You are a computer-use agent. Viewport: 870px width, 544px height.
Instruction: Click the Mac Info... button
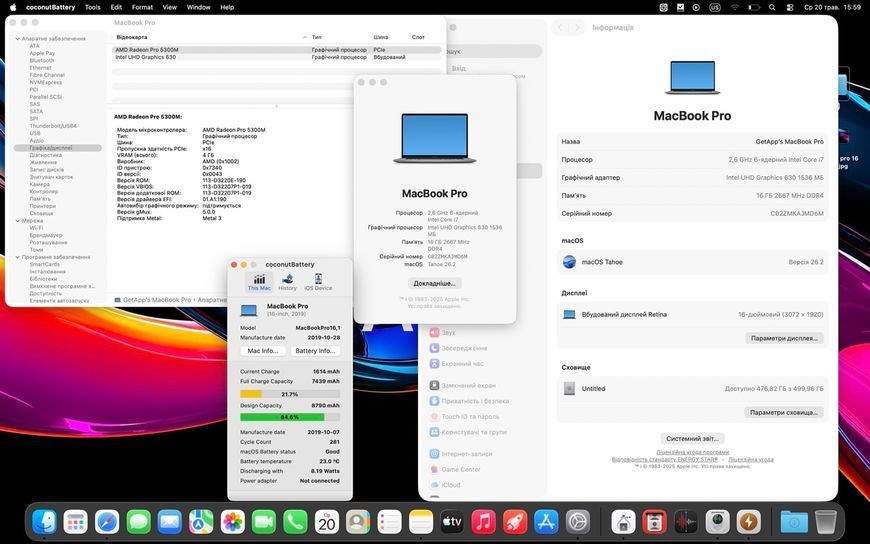[x=263, y=351]
